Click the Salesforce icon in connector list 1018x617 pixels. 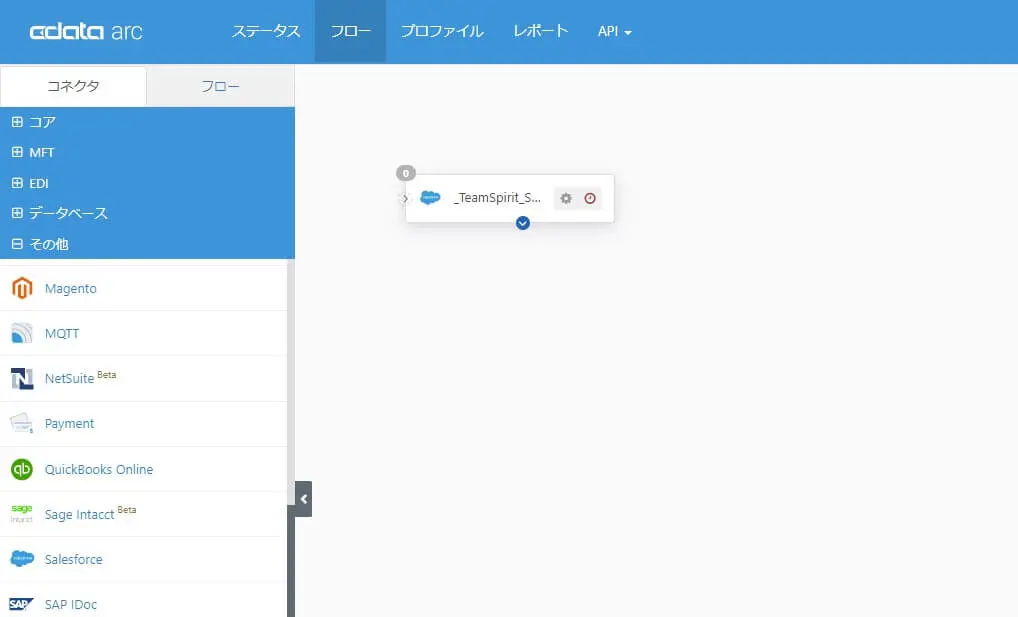pos(22,559)
